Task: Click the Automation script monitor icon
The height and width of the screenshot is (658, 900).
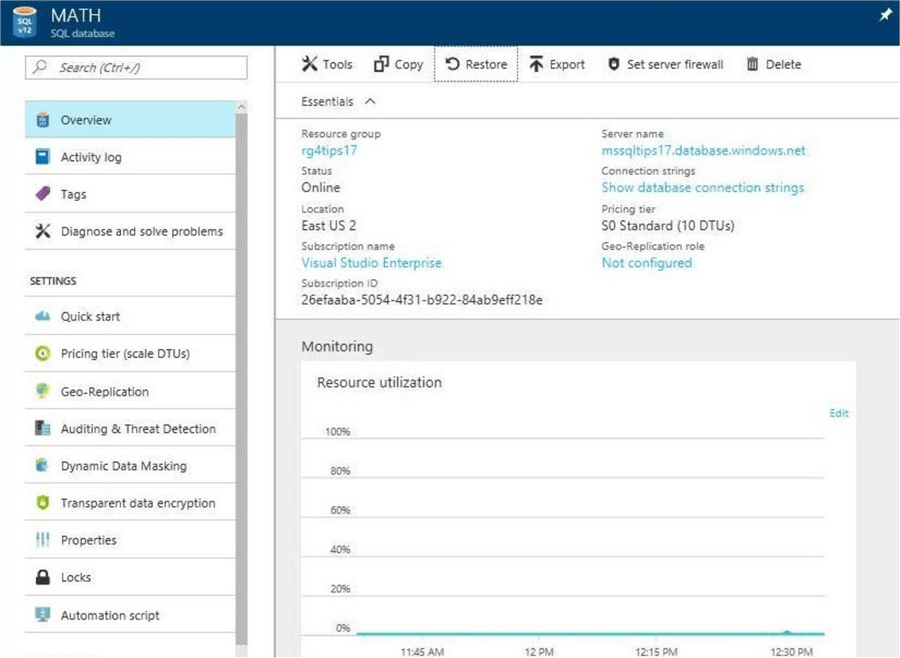Action: pyautogui.click(x=42, y=614)
